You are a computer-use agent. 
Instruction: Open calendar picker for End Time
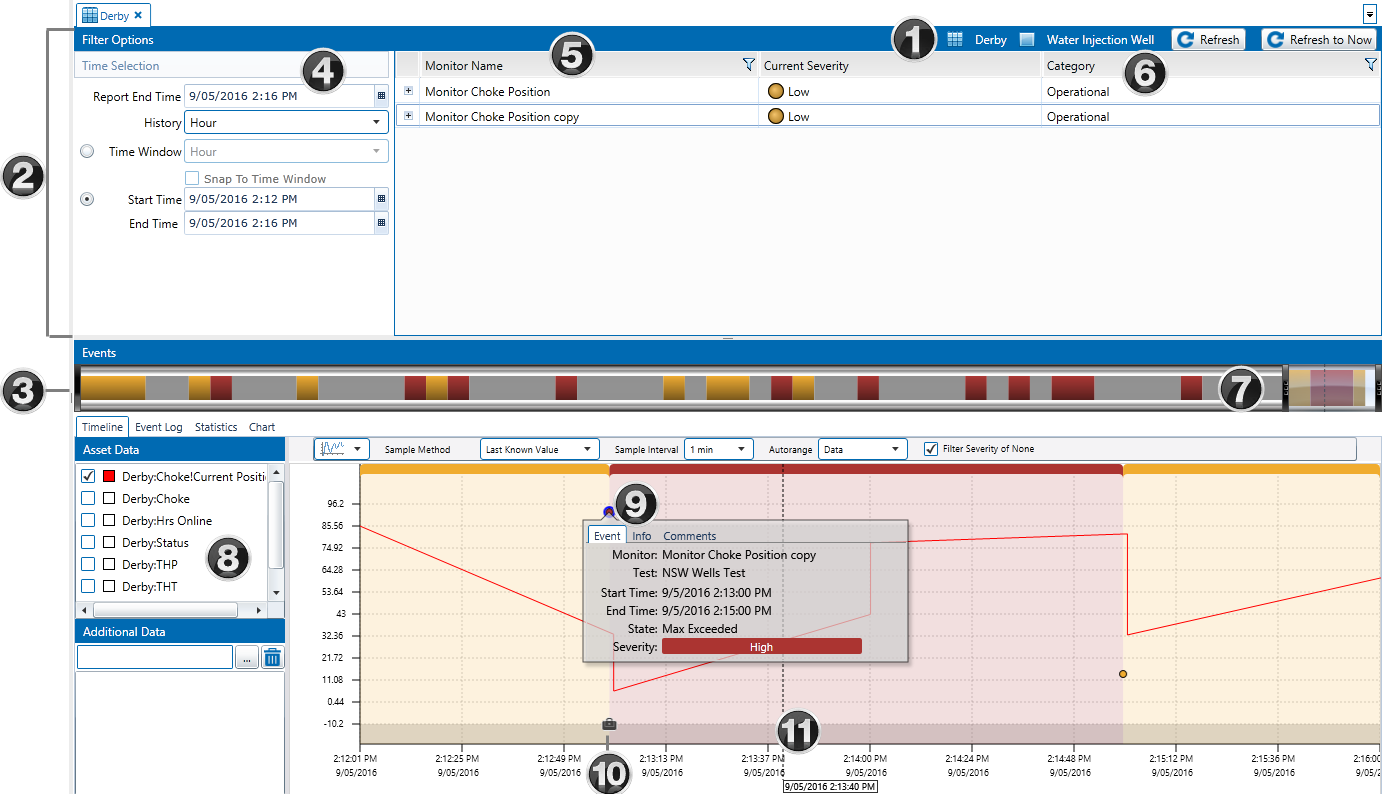pyautogui.click(x=381, y=224)
